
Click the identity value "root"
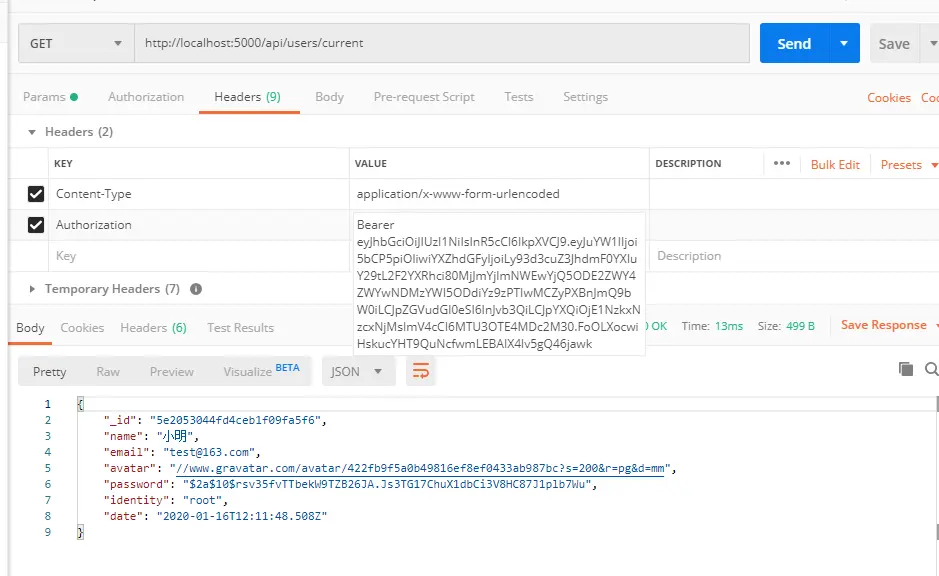pos(202,500)
